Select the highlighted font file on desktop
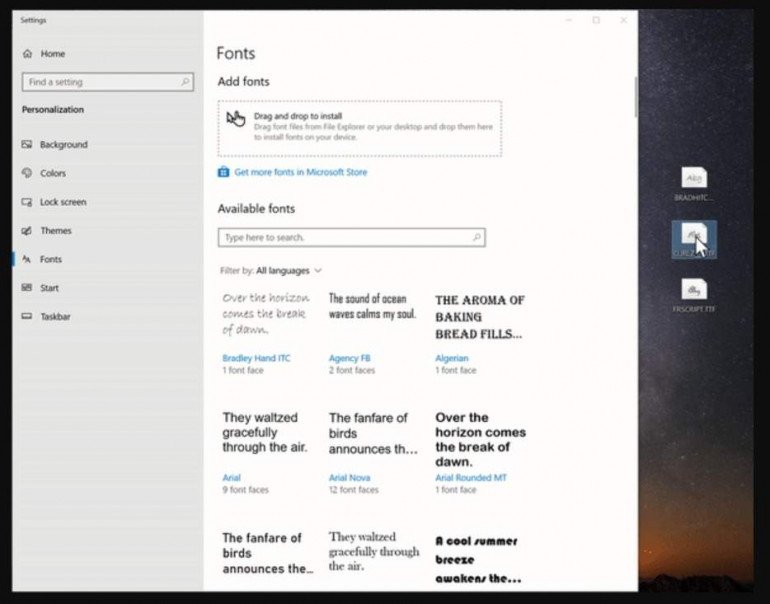This screenshot has width=770, height=604. [x=694, y=240]
